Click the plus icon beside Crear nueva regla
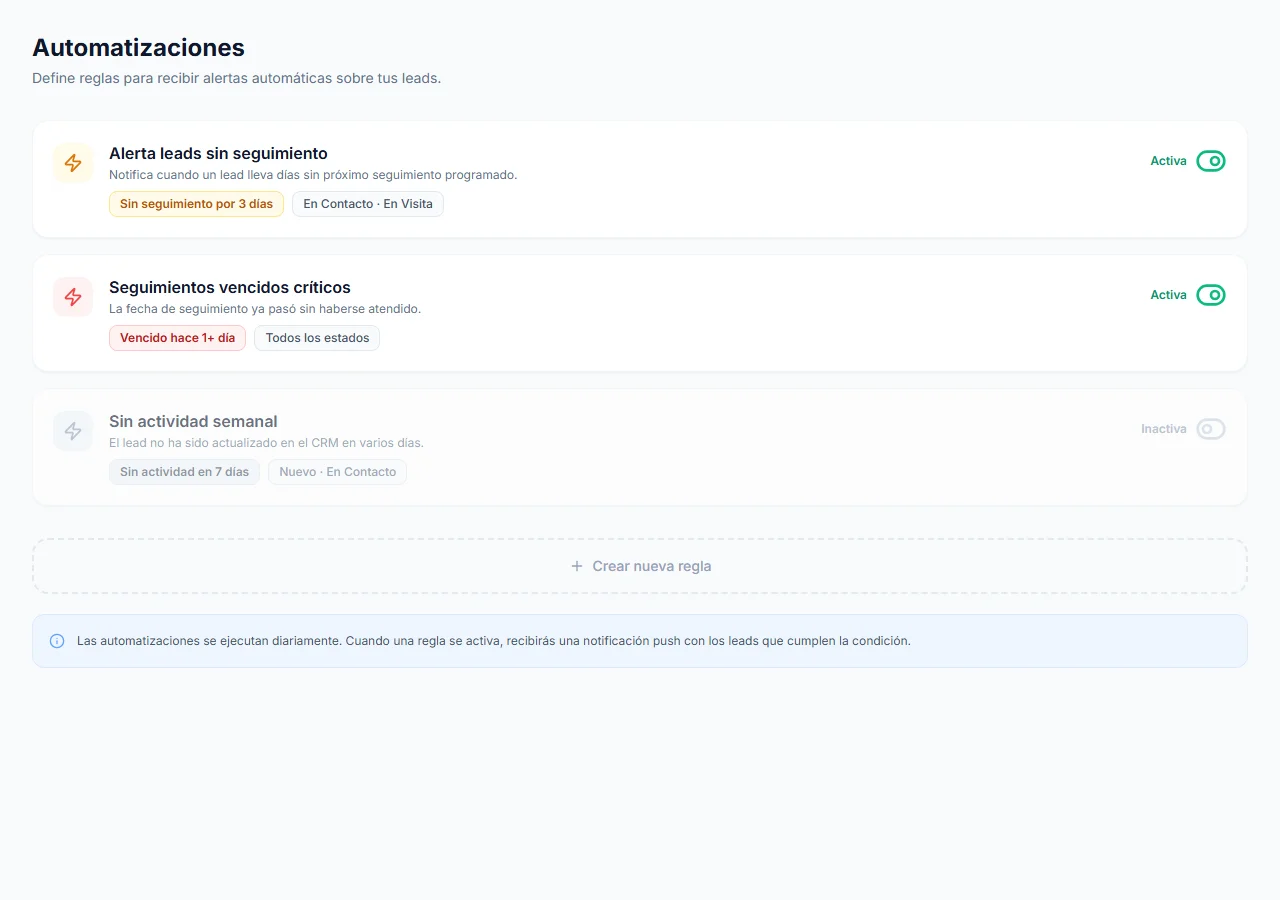This screenshot has height=900, width=1280. point(577,566)
